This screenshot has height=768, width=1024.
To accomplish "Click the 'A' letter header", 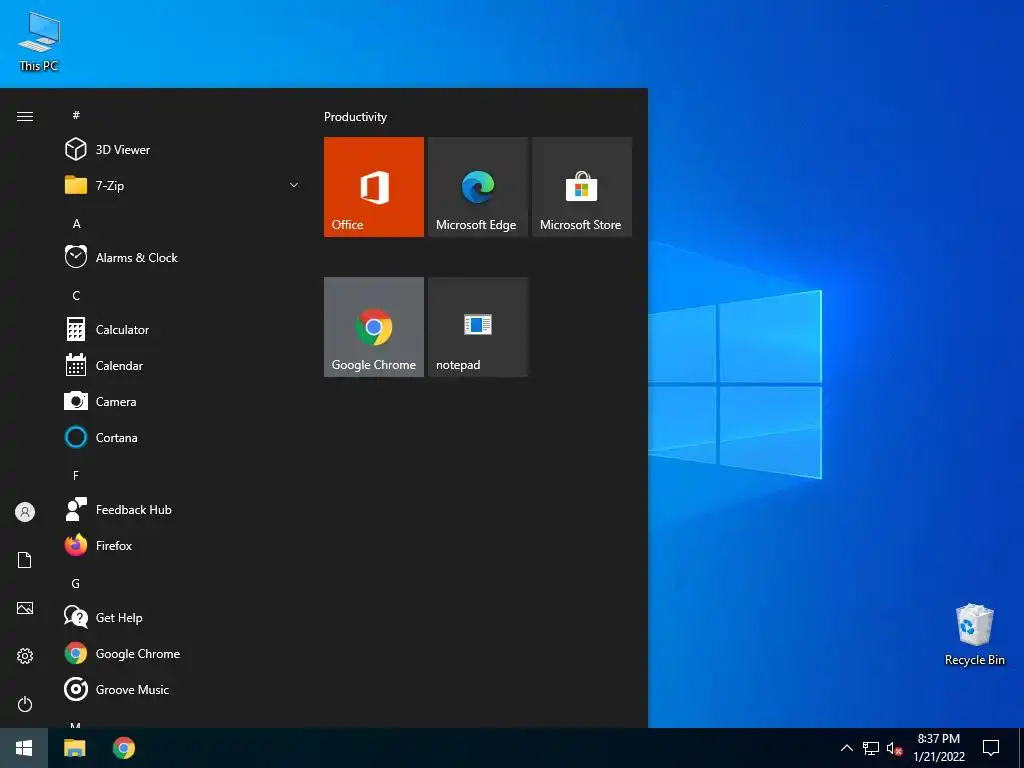I will point(76,224).
